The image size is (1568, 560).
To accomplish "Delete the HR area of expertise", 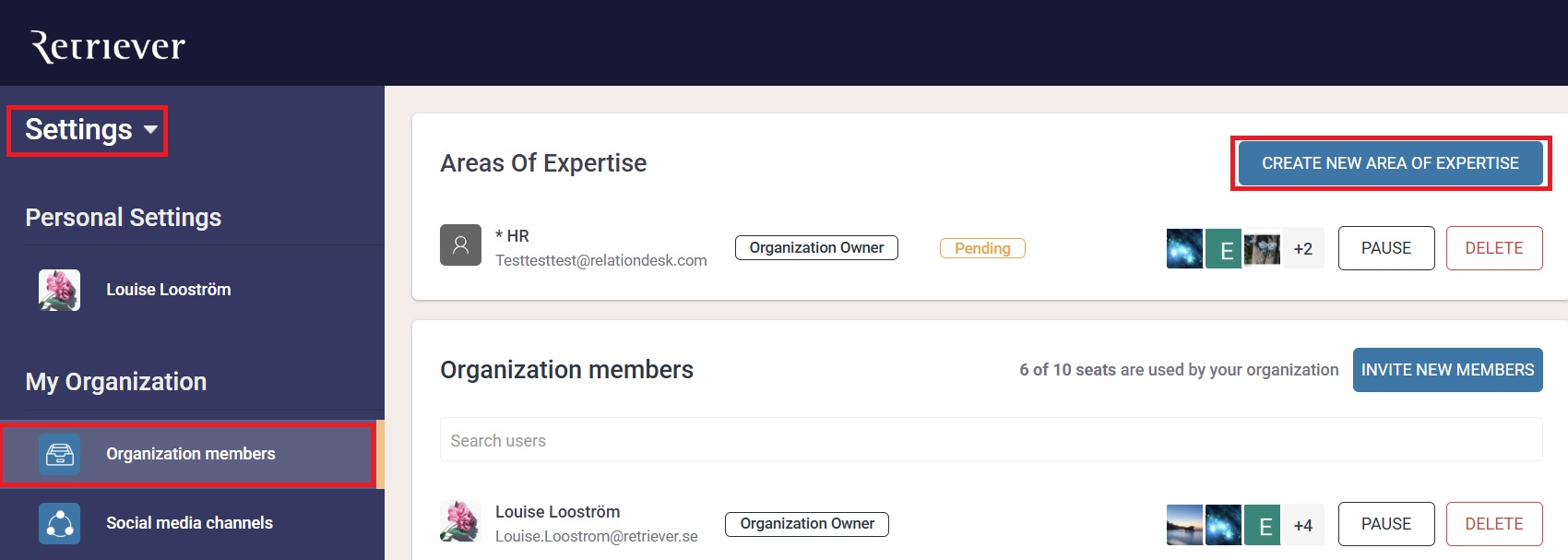I will [1493, 248].
